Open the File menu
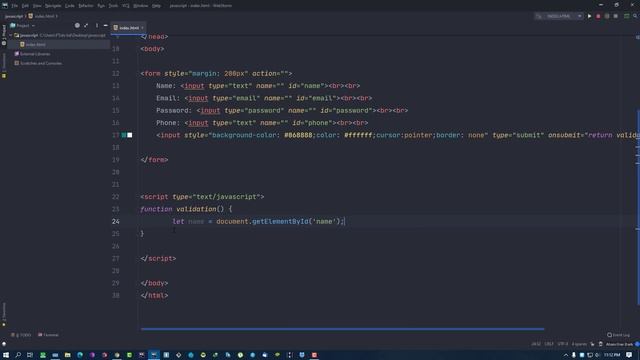Image resolution: width=640 pixels, height=360 pixels. click(x=15, y=6)
